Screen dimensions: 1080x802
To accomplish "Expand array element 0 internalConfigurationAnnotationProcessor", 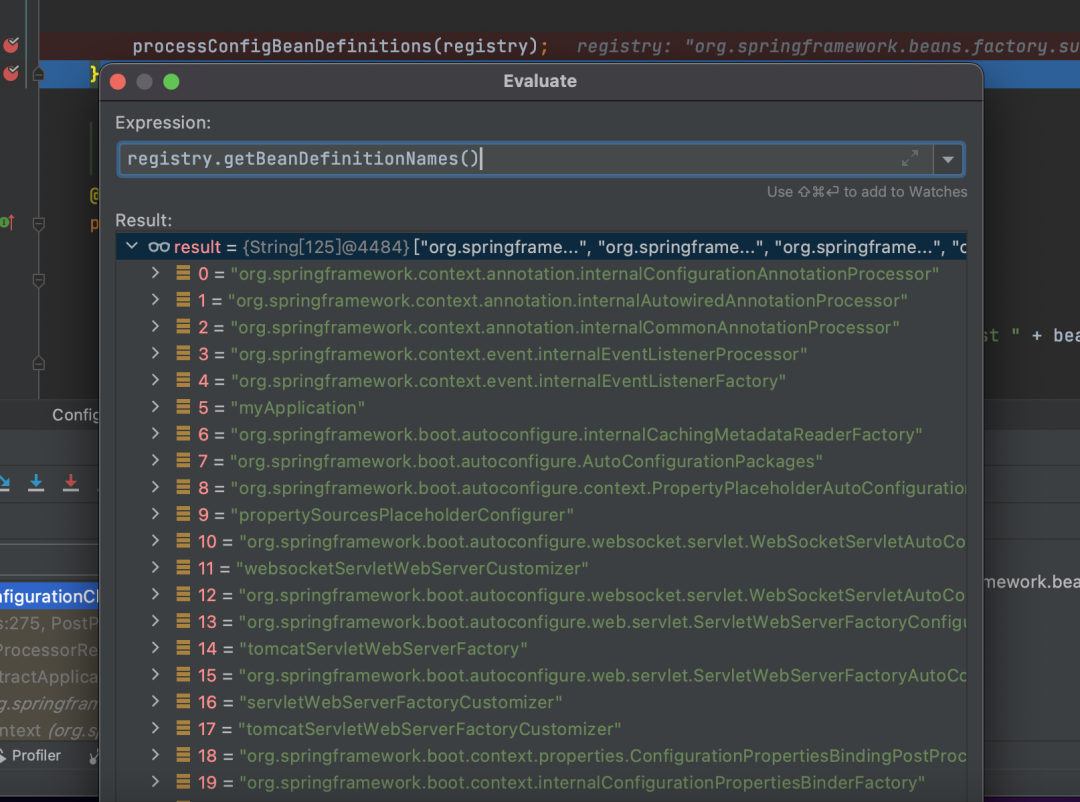I will [x=156, y=273].
